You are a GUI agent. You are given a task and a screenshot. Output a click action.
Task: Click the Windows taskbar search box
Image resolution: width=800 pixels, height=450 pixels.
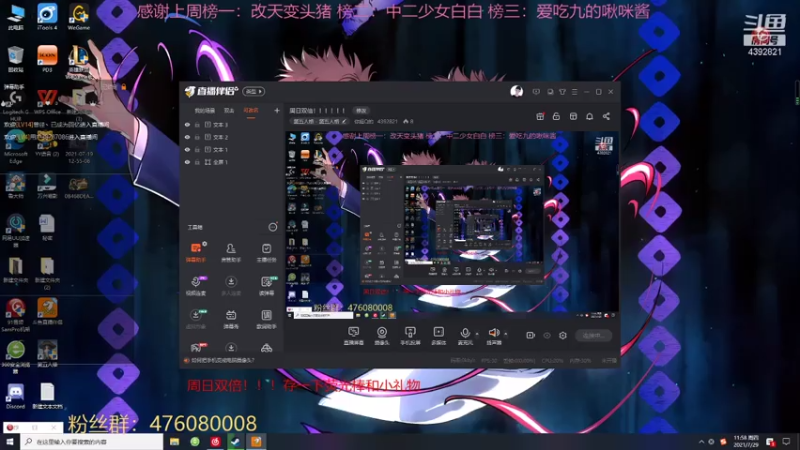(92, 442)
